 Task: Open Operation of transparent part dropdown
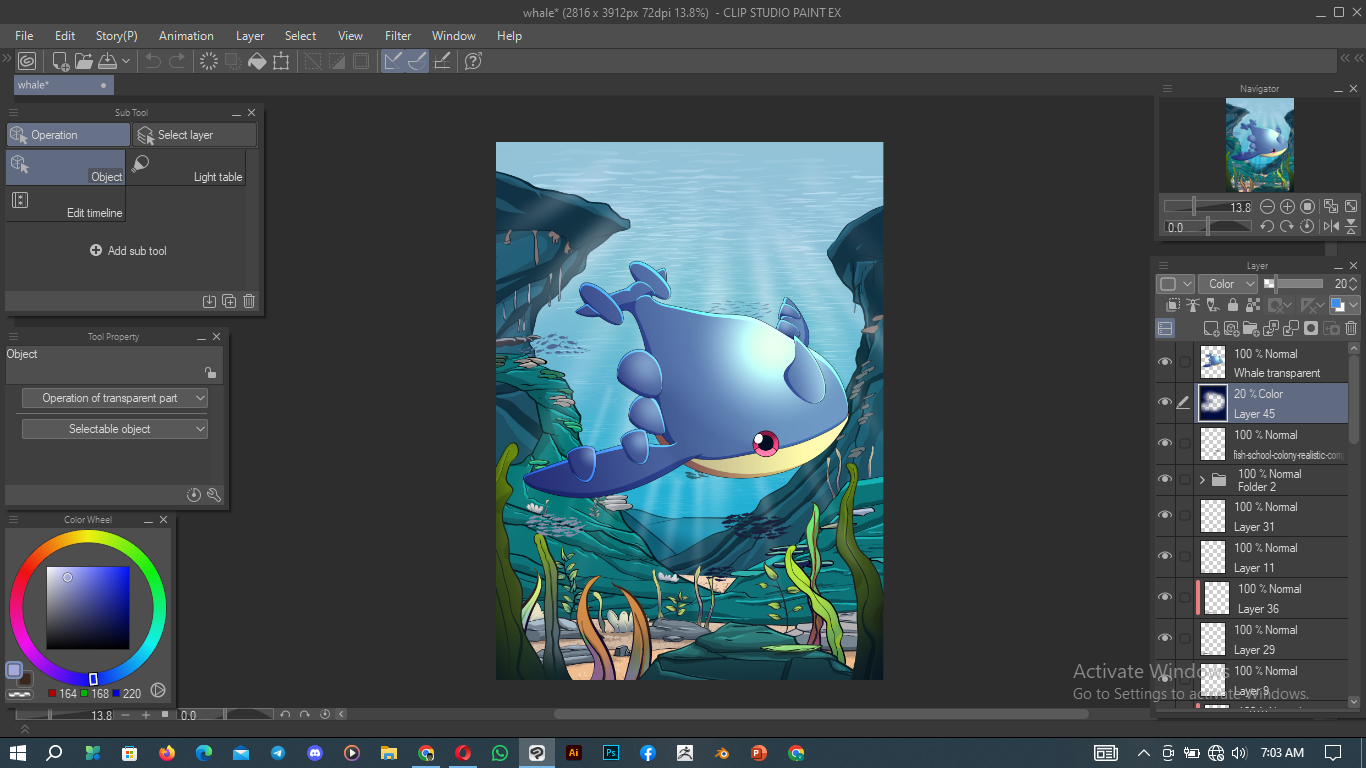(115, 398)
